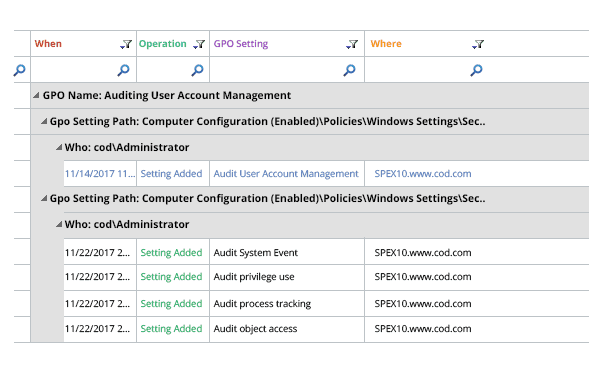
Task: Click the search magnifier in the Operation column
Action: tap(197, 70)
